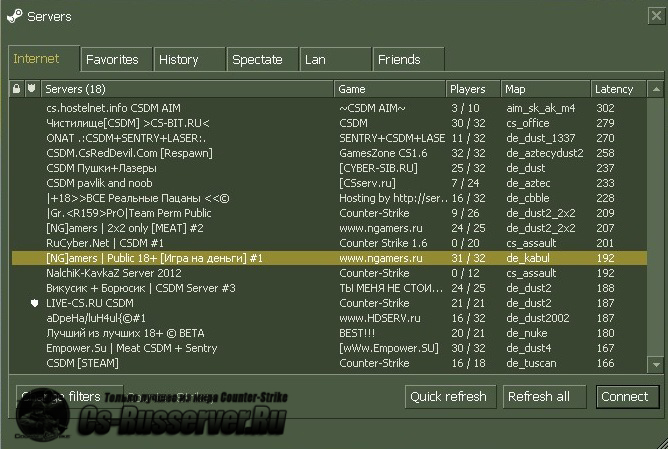
Task: Click map name de_nuke
Action: tap(527, 333)
